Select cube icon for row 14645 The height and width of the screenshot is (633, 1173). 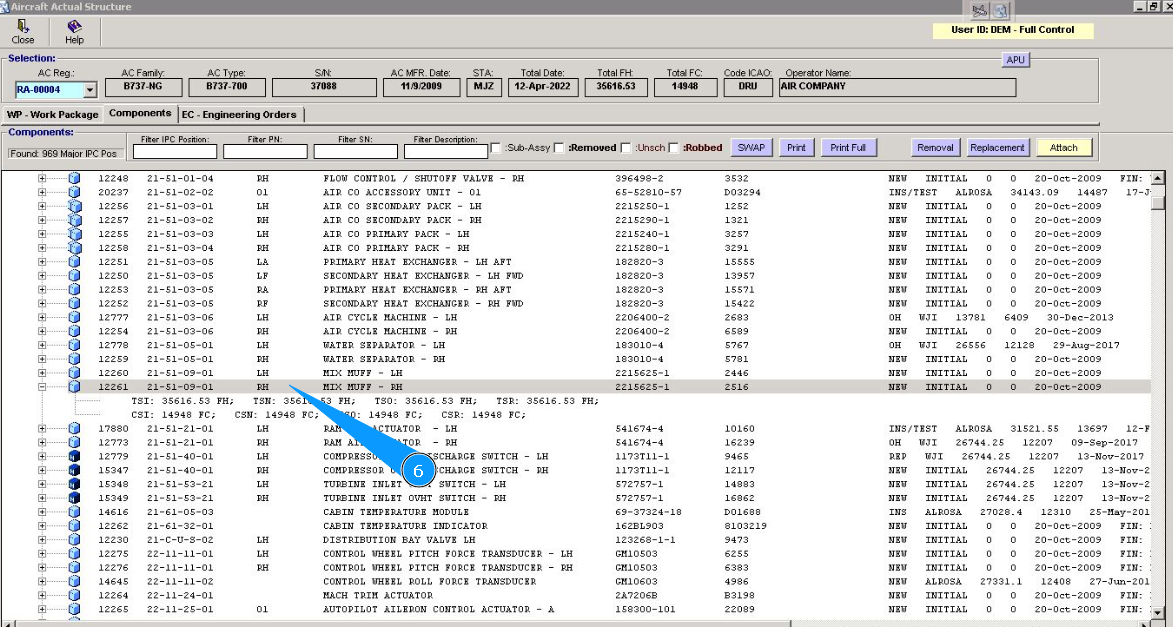74,581
